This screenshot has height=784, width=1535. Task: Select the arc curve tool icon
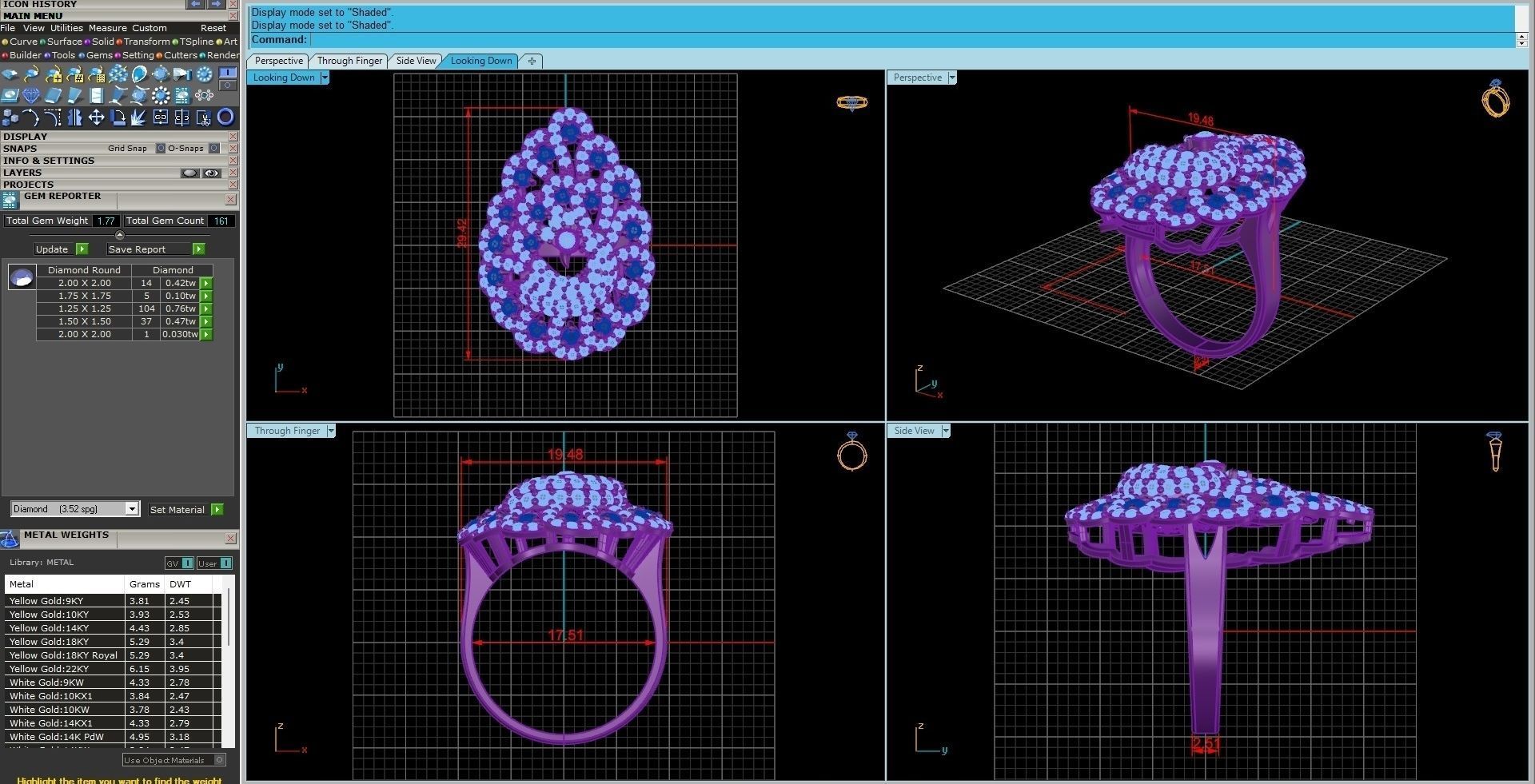[31, 117]
